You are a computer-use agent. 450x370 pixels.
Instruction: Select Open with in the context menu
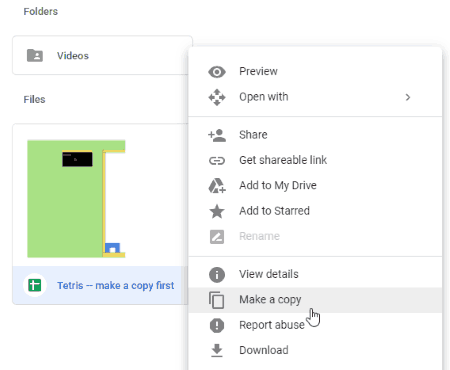point(315,97)
